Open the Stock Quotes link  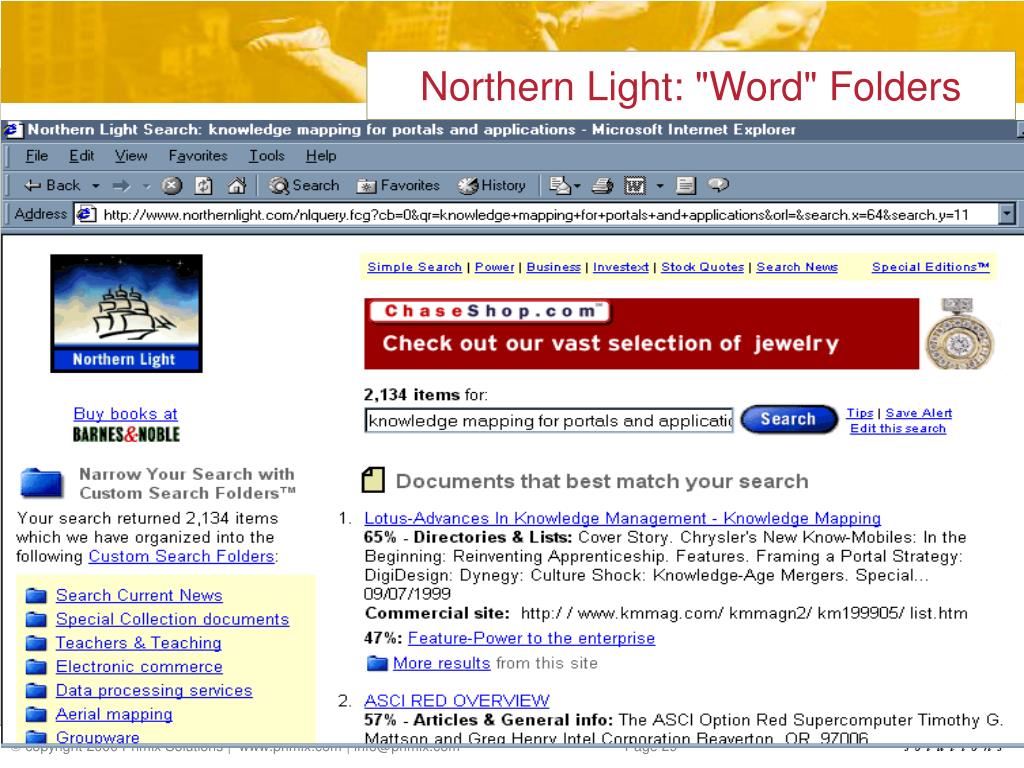(x=703, y=267)
